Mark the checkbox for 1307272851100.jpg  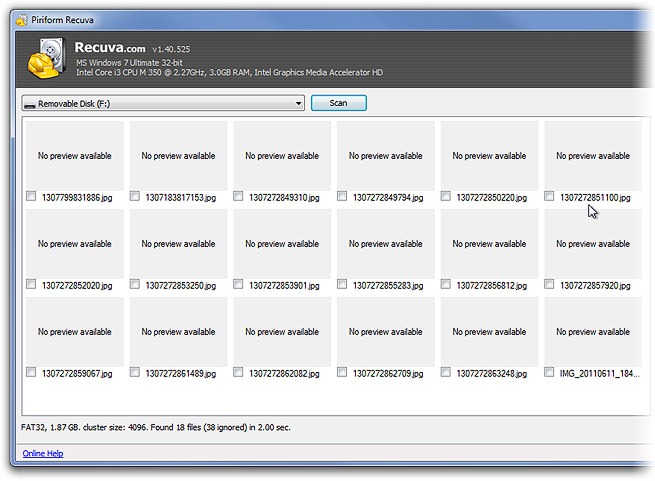[x=549, y=196]
